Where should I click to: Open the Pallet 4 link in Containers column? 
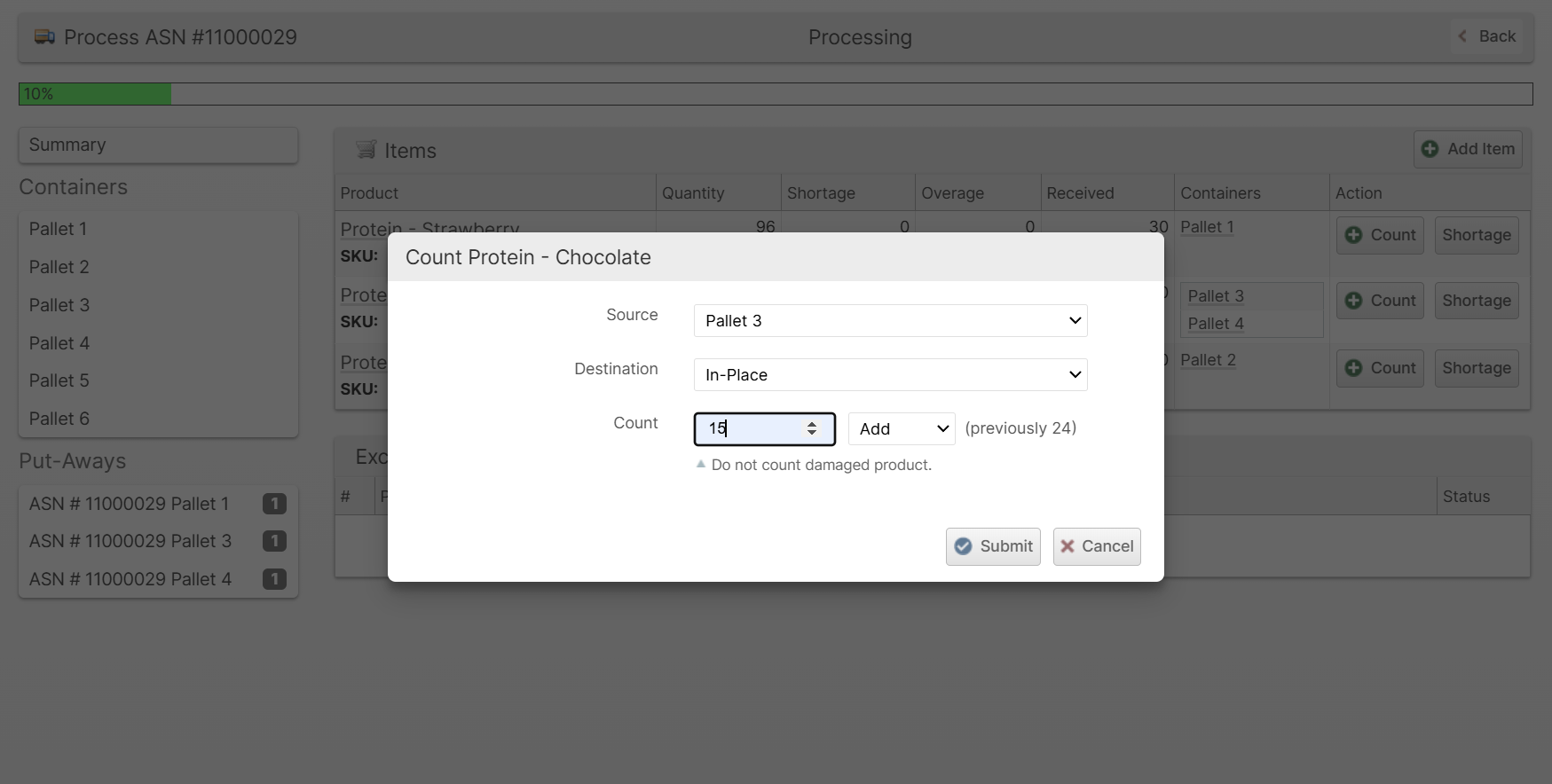coord(1215,324)
